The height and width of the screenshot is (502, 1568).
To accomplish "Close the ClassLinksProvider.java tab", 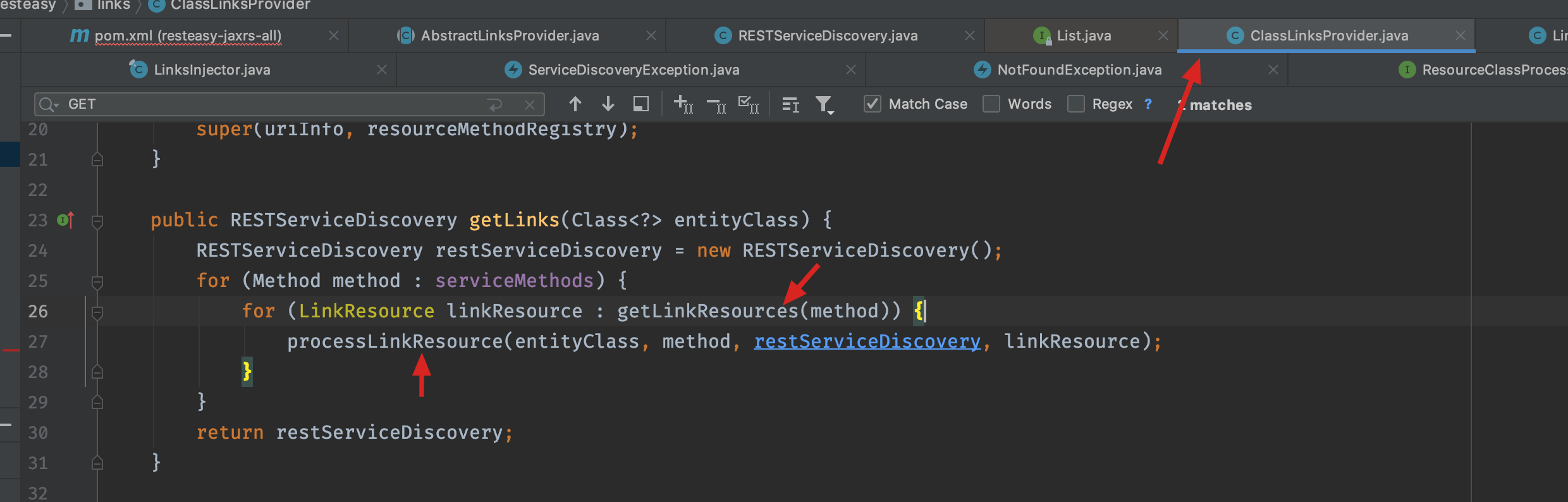I will coord(1461,36).
